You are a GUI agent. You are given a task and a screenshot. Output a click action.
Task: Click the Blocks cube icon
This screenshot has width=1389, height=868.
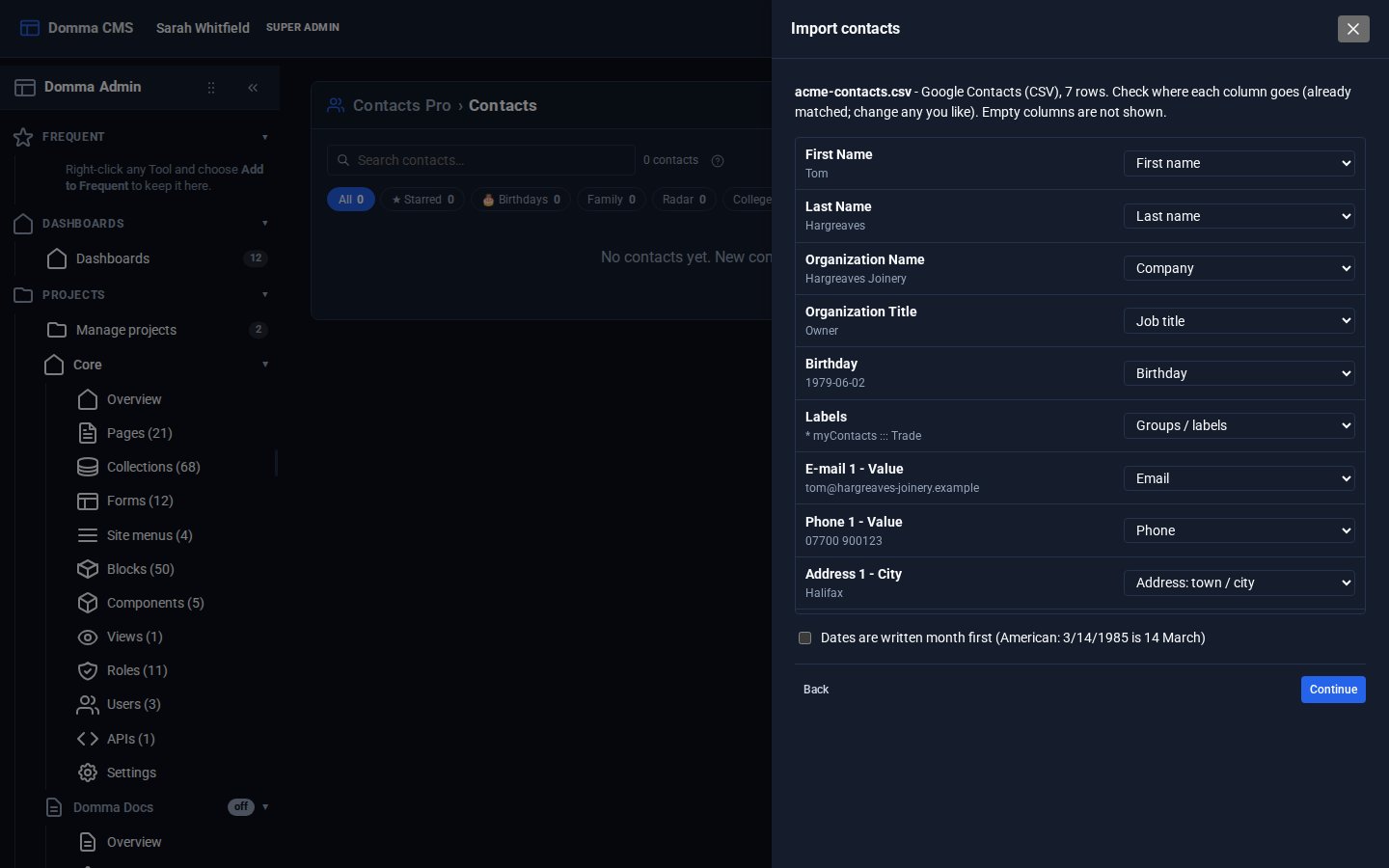[88, 569]
